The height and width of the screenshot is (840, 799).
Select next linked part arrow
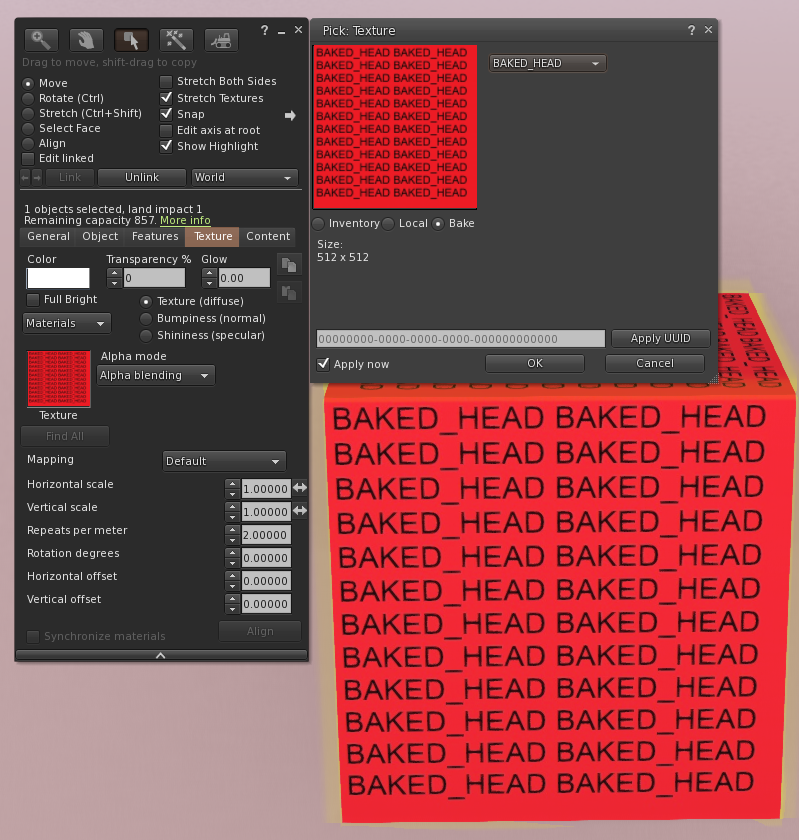point(37,177)
